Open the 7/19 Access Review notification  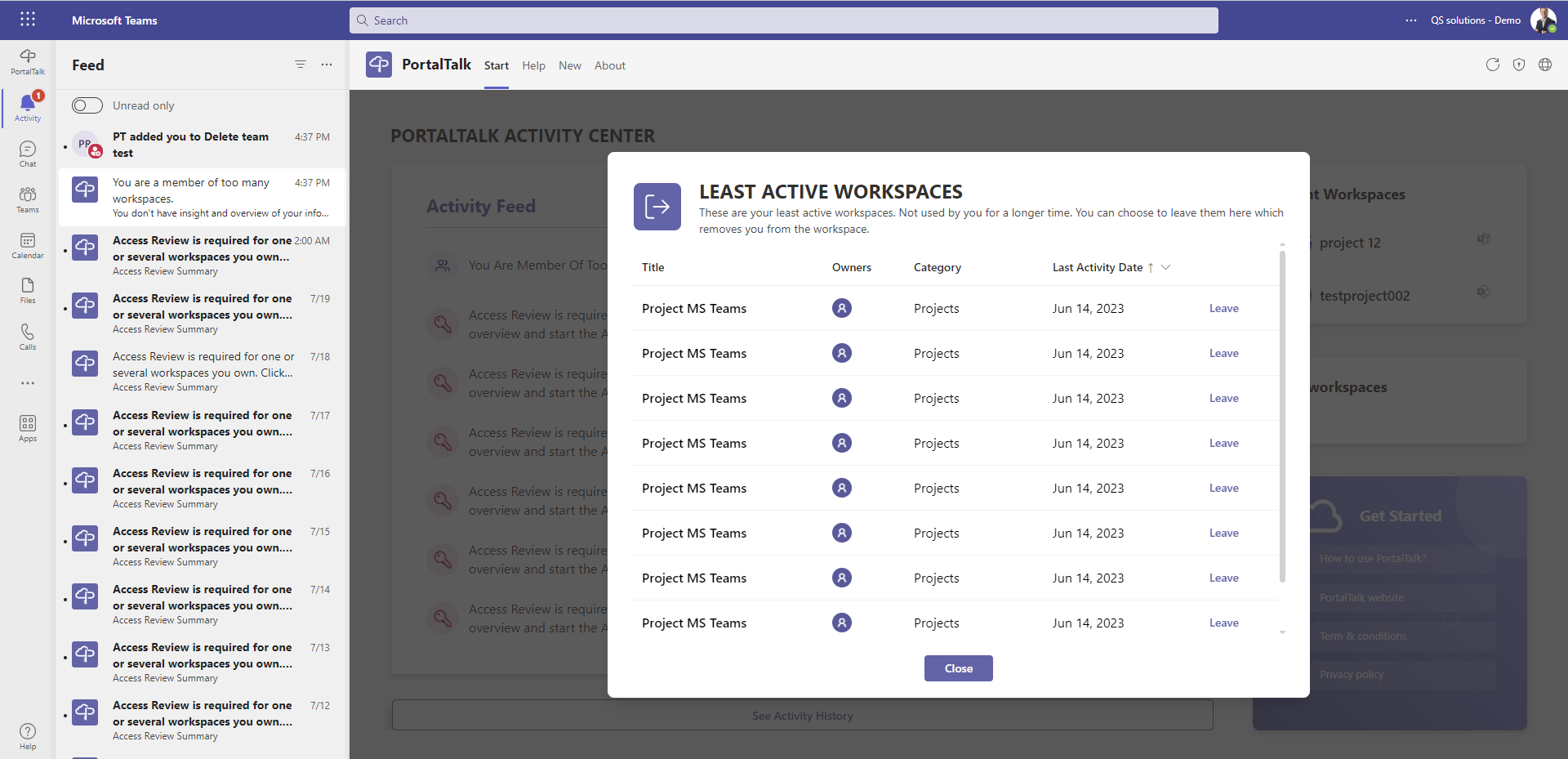click(203, 313)
